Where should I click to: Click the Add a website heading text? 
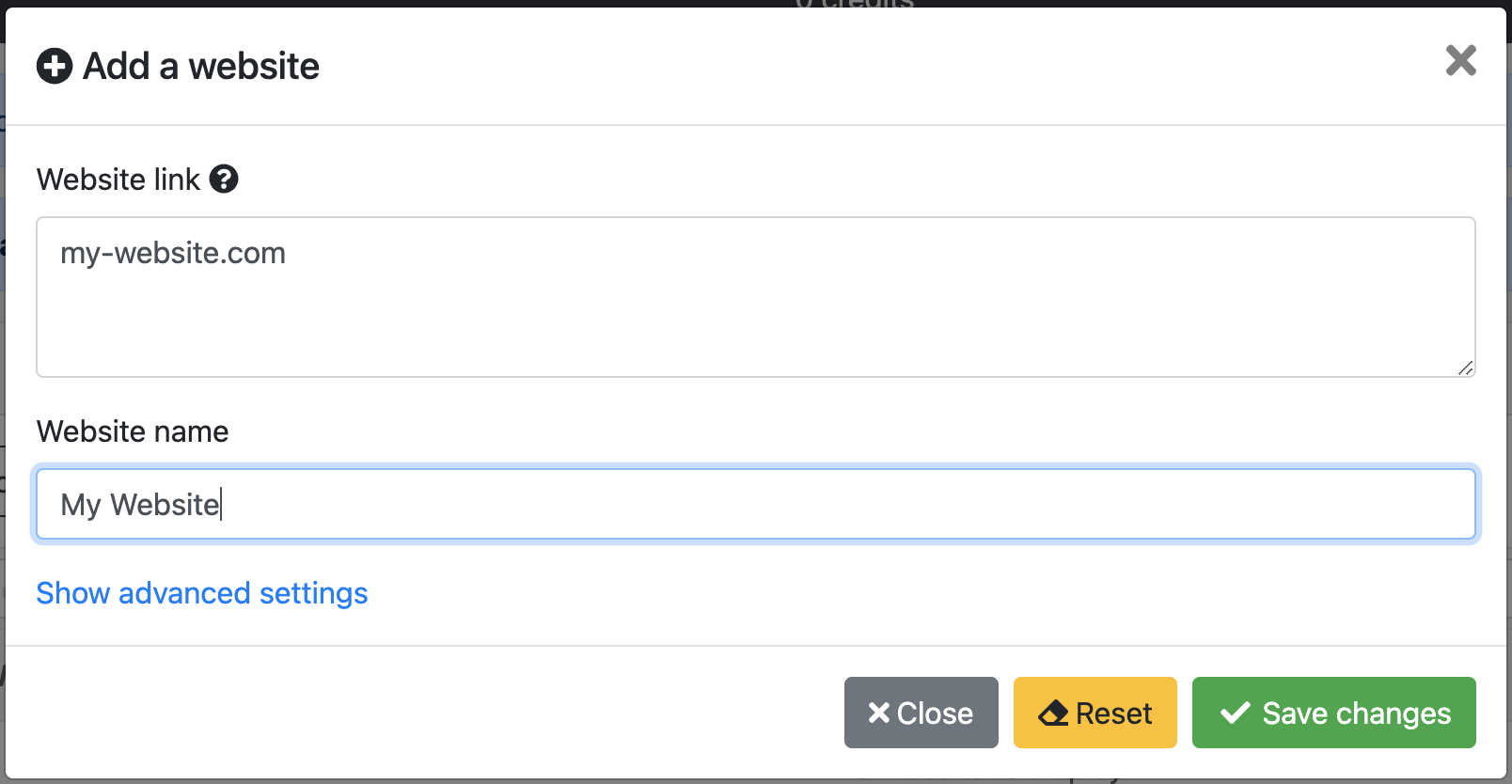(201, 66)
